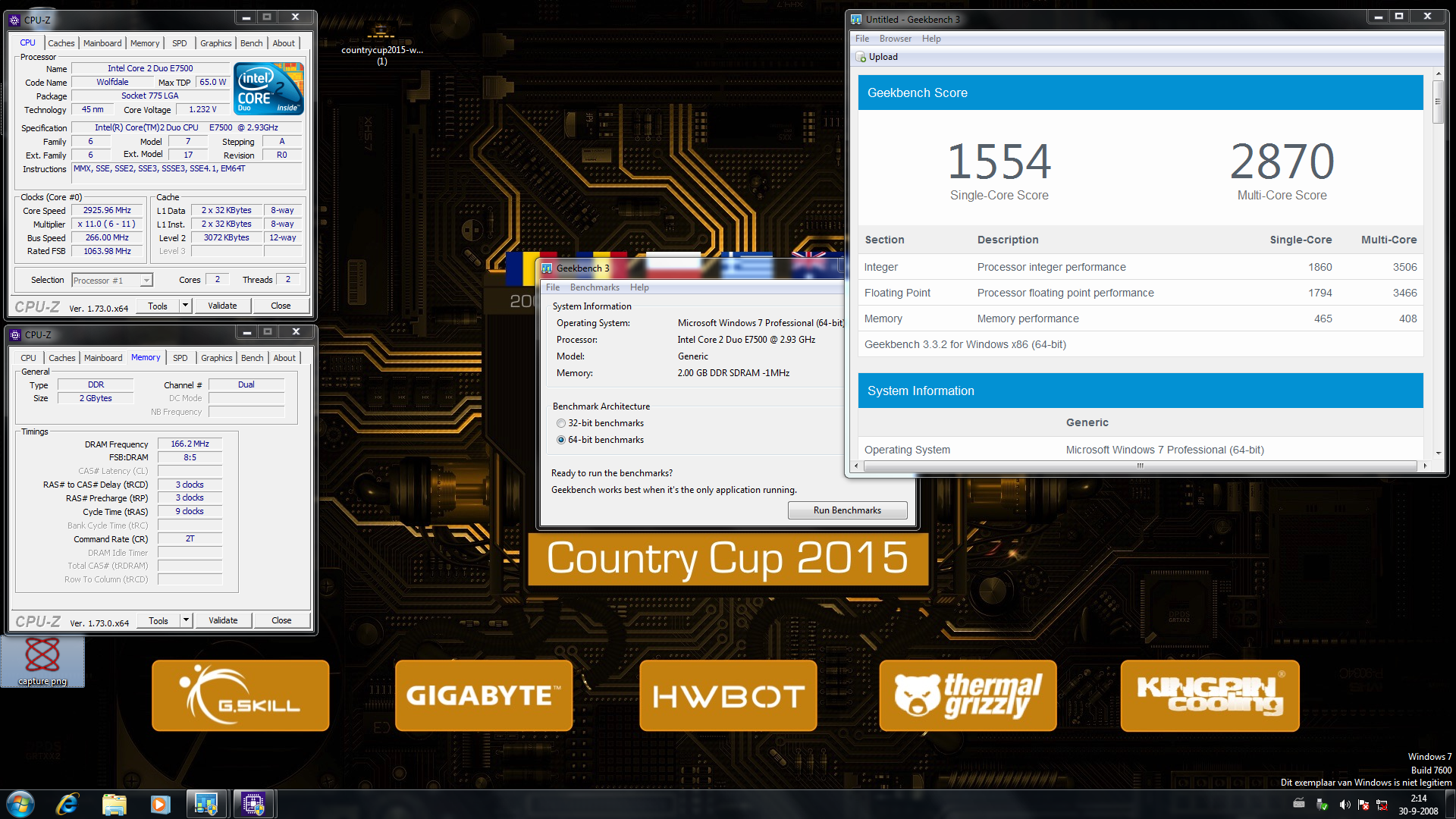
Task: Click FSB:DRAM ratio value 8:5
Action: point(190,457)
